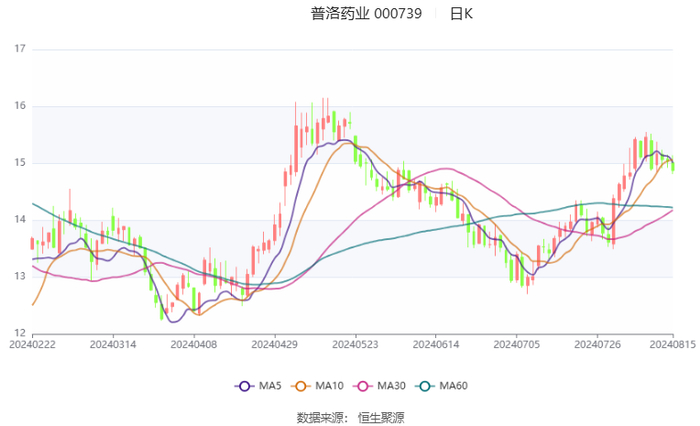This screenshot has width=700, height=426.
Task: Select the 20240222 date axis label
Action: click(33, 345)
